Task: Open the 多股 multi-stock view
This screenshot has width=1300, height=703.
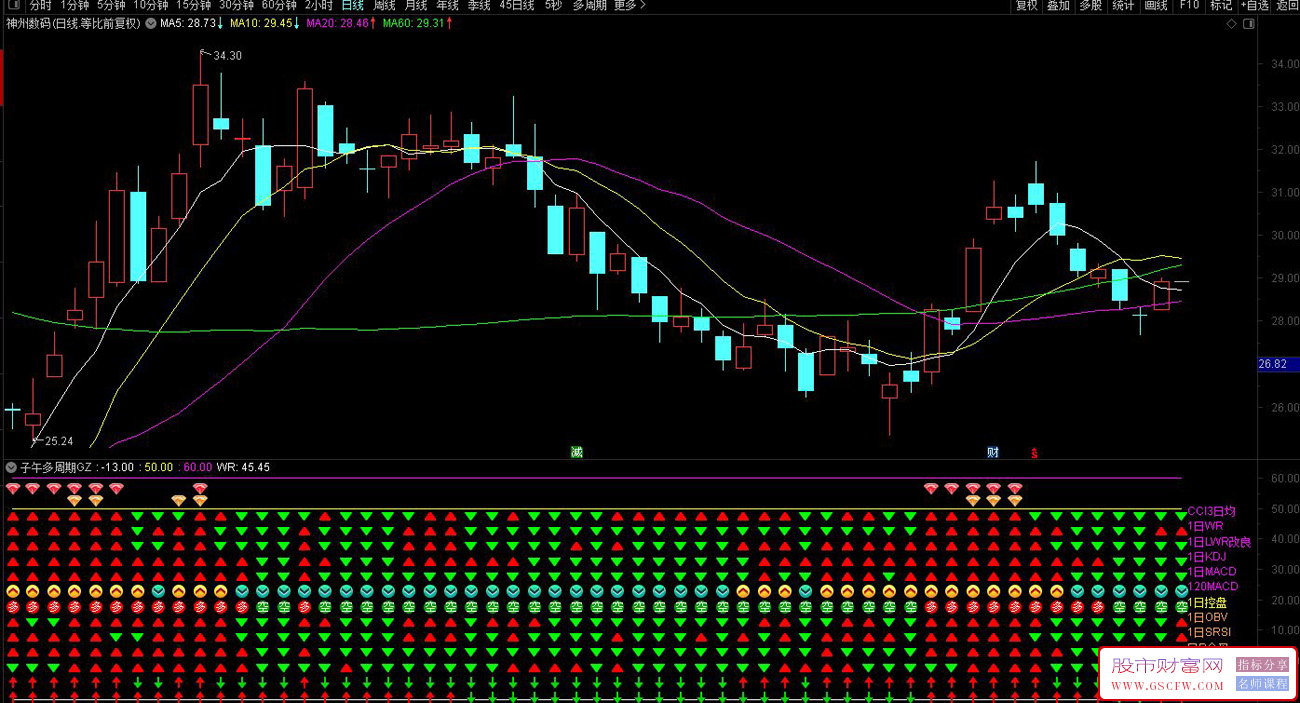Action: click(1091, 5)
